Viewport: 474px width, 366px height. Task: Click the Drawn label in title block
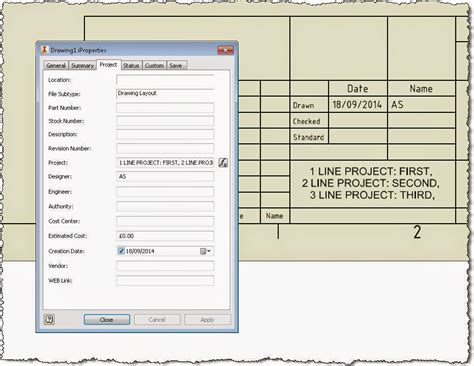[303, 105]
